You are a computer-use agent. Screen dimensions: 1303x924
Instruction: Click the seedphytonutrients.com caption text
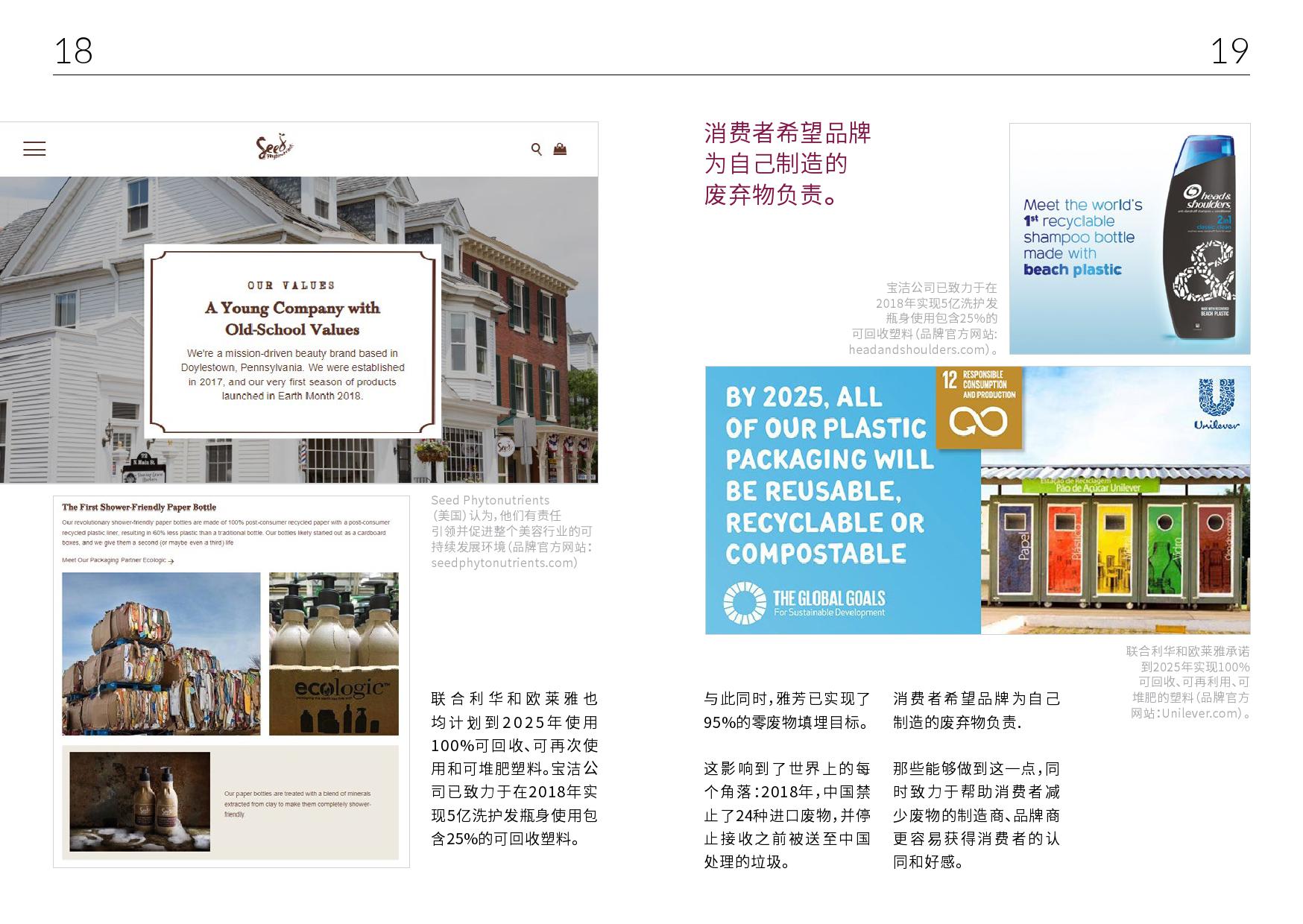(x=504, y=563)
